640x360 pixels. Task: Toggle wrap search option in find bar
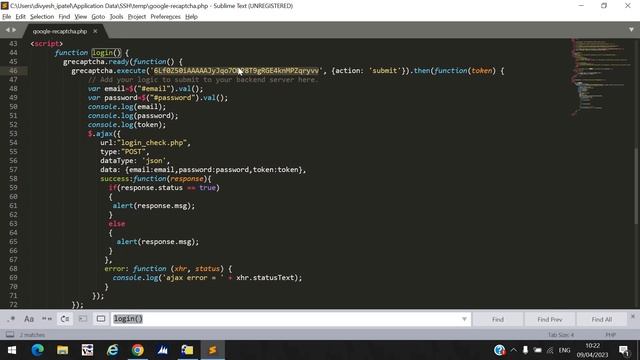coord(65,319)
